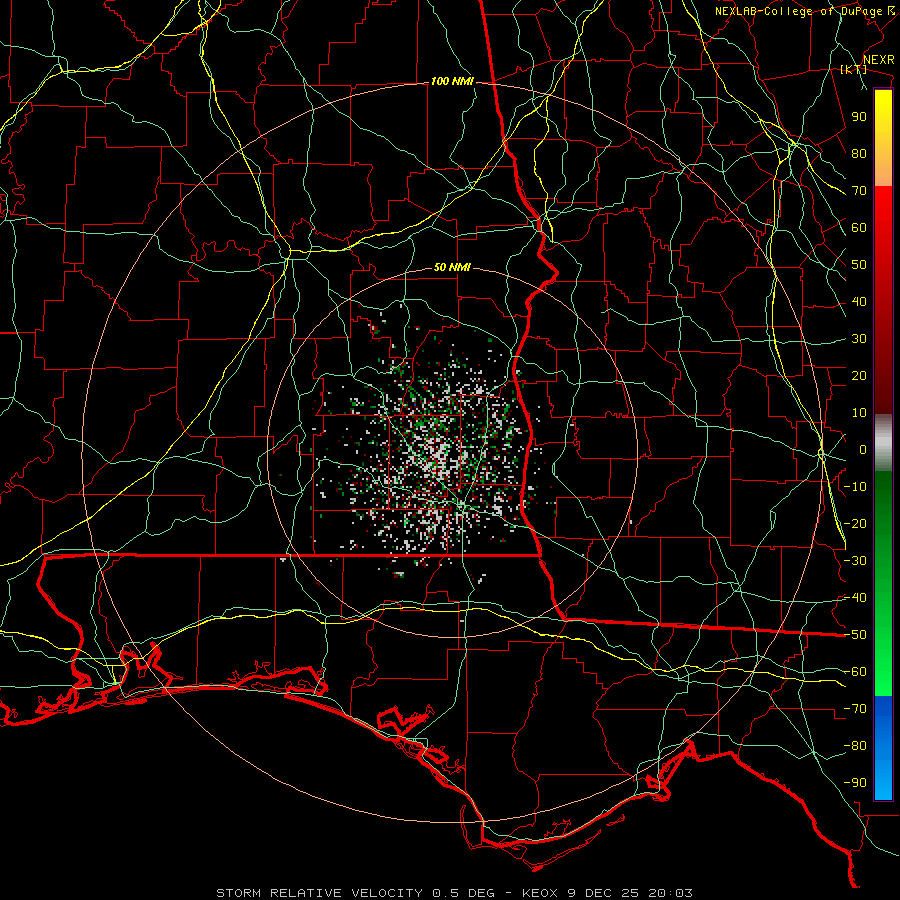Click the positive 50 legend value
The height and width of the screenshot is (900, 900).
[859, 265]
